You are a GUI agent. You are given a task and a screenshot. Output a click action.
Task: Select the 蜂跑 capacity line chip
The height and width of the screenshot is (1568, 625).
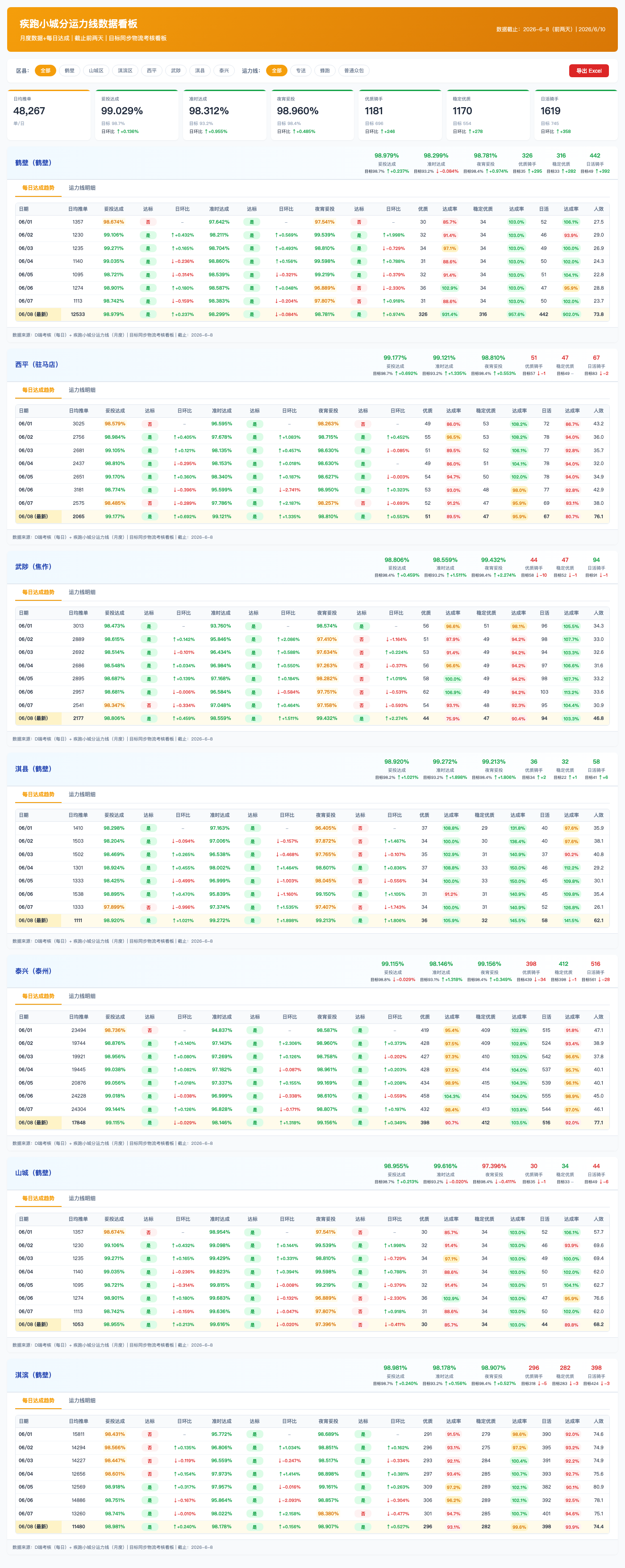pyautogui.click(x=325, y=71)
